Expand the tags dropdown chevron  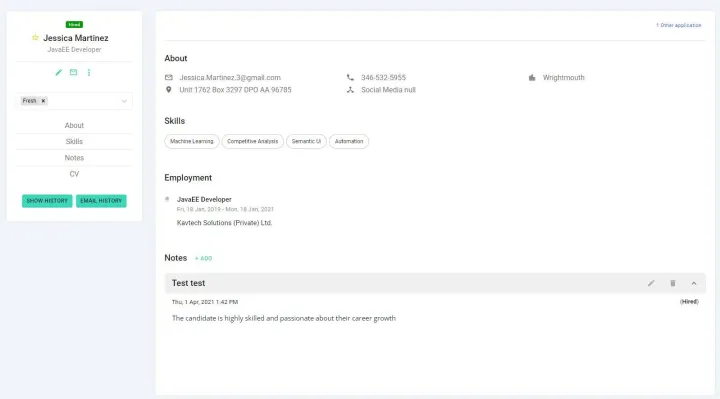point(124,101)
